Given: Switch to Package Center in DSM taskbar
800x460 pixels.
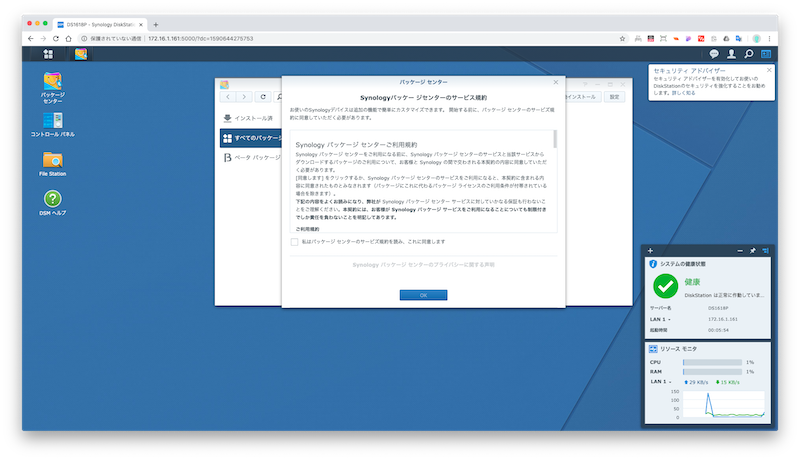Looking at the screenshot, I should 81,54.
